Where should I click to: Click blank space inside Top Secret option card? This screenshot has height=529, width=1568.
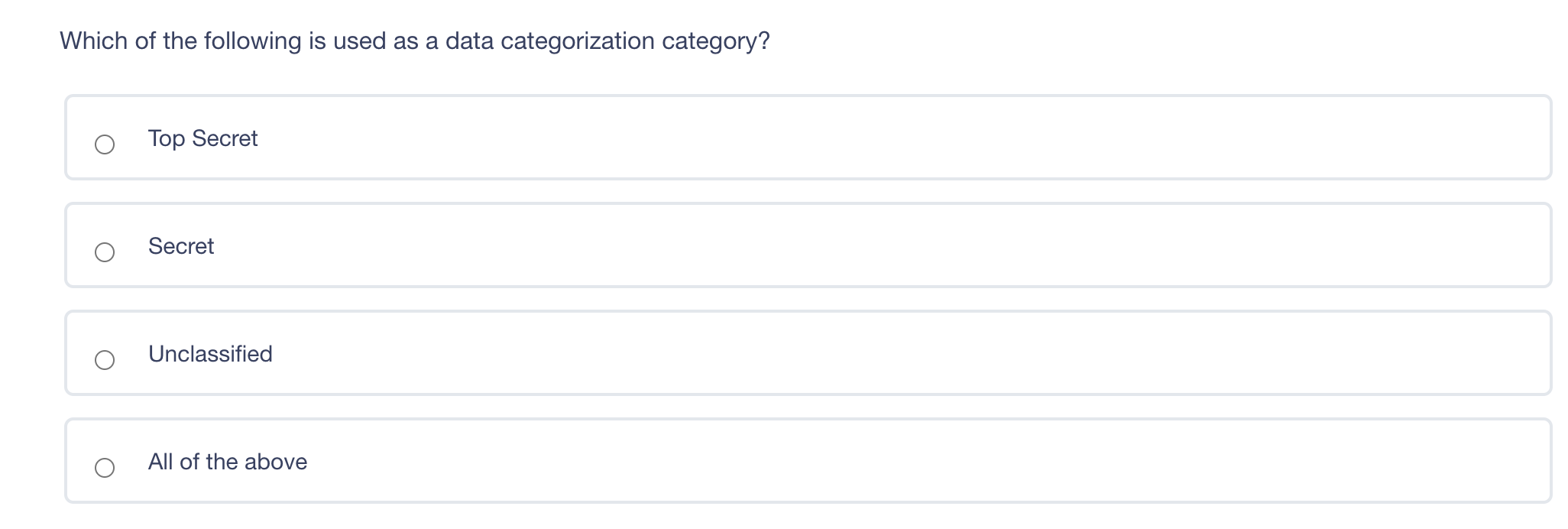(x=841, y=138)
